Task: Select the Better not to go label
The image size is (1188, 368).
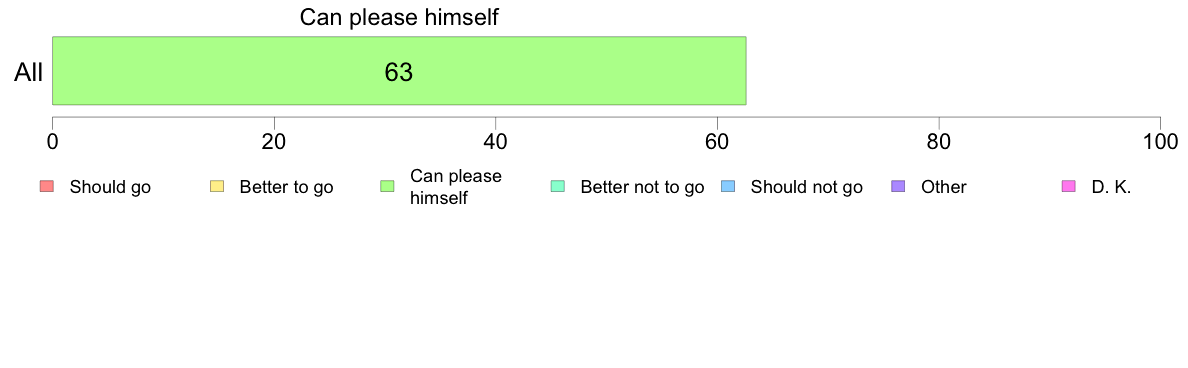Action: pos(642,187)
